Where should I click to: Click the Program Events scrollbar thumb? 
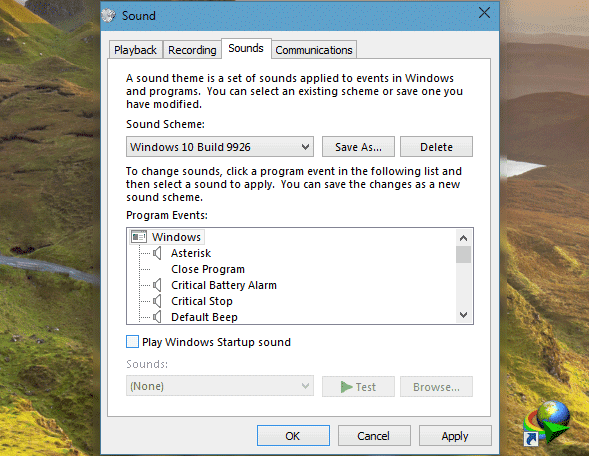[x=463, y=255]
